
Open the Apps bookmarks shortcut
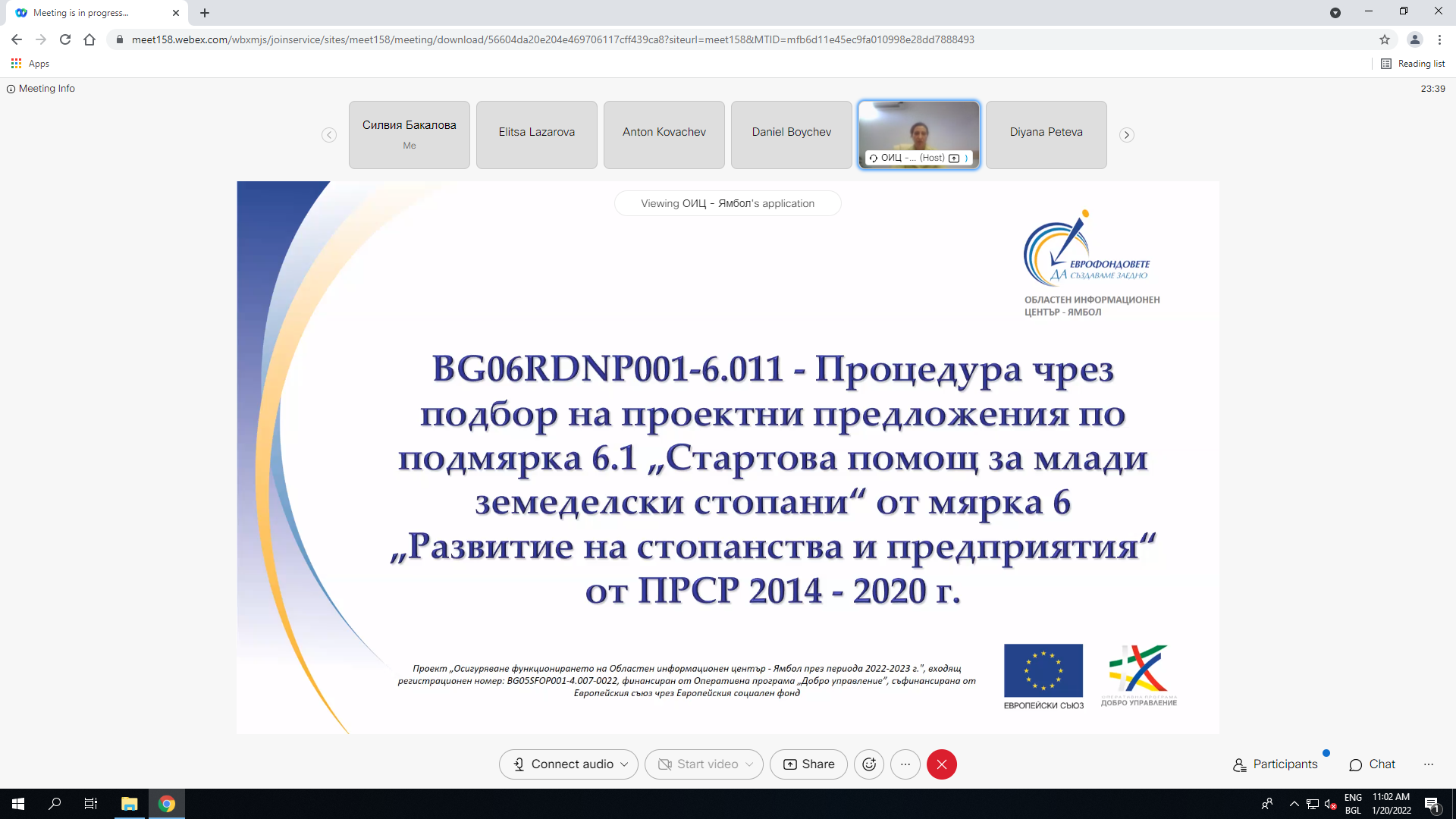(x=30, y=64)
